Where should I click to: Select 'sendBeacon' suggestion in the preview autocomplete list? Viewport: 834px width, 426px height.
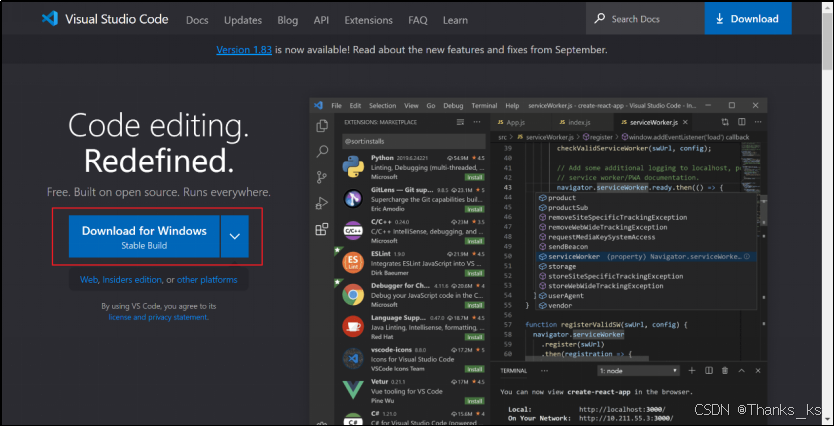pyautogui.click(x=645, y=247)
